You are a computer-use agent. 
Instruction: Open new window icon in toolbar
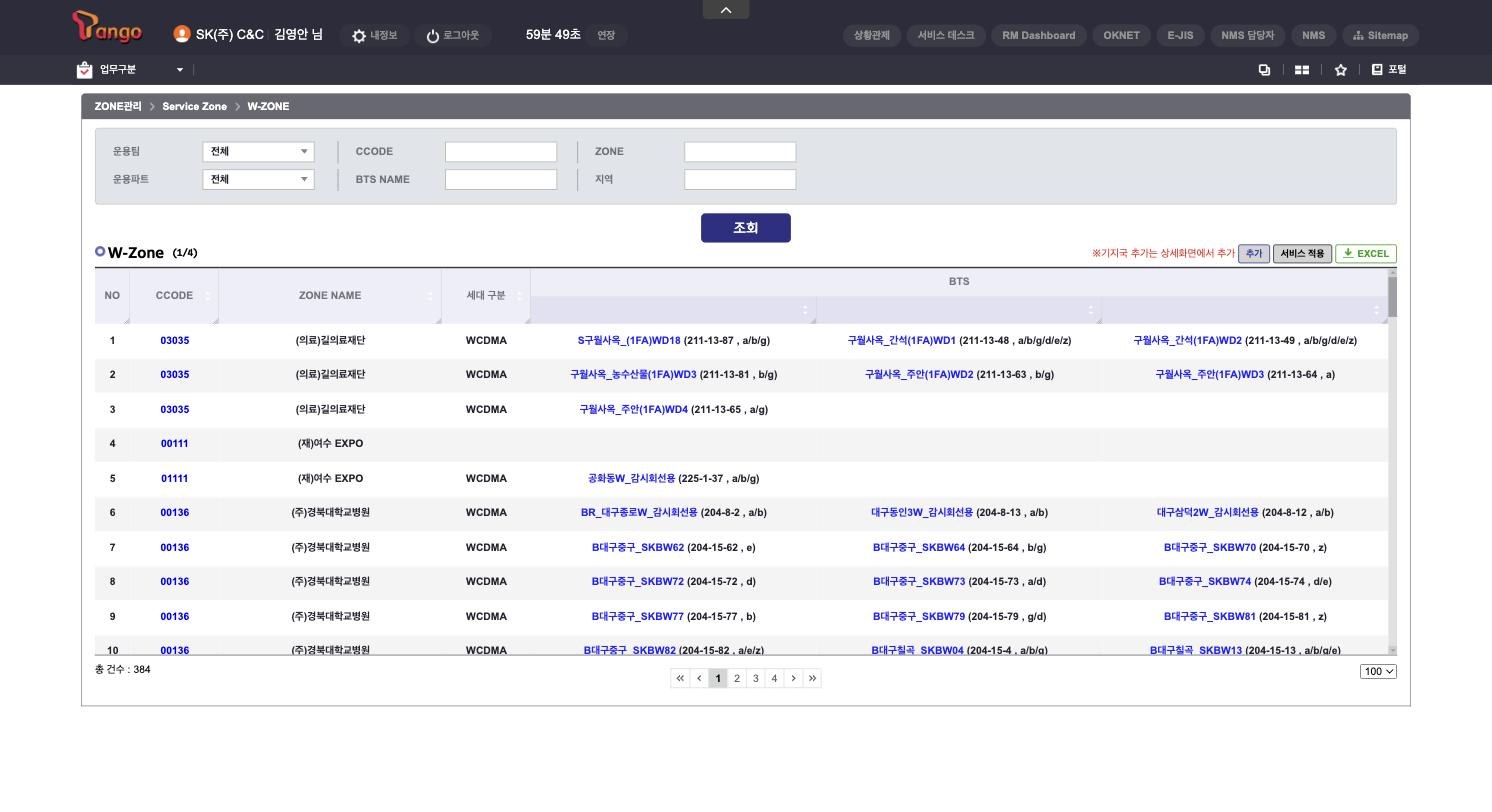click(x=1264, y=70)
